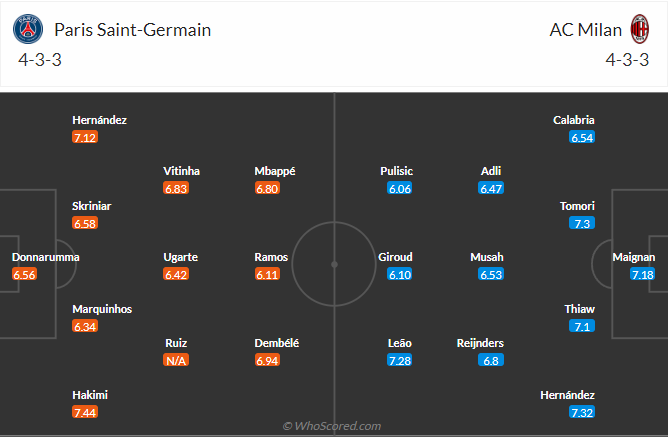Click Thiaw's 7.1 rating badge

(582, 326)
